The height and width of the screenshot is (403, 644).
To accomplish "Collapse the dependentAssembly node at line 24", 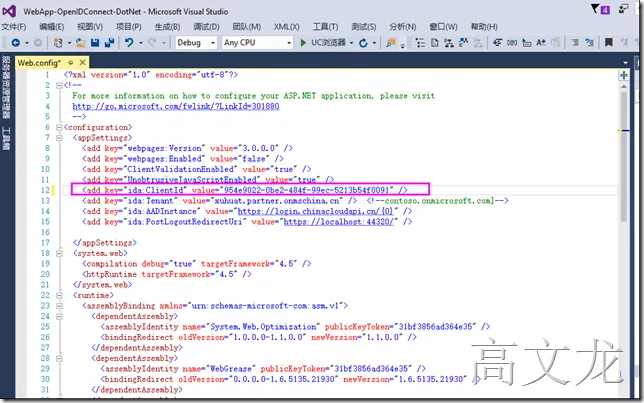I will coord(59,316).
